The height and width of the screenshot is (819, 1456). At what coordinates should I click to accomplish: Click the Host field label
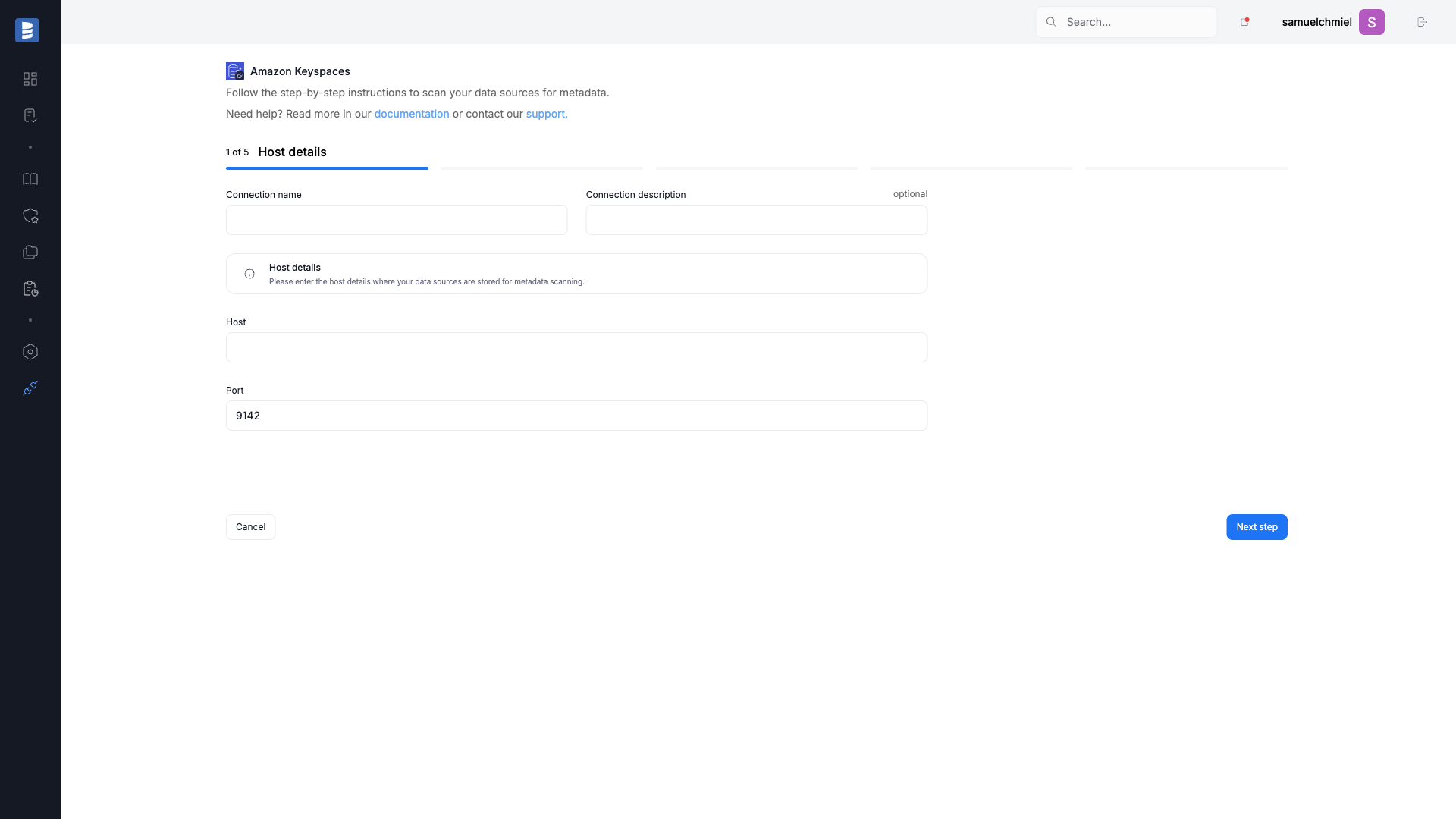click(236, 322)
